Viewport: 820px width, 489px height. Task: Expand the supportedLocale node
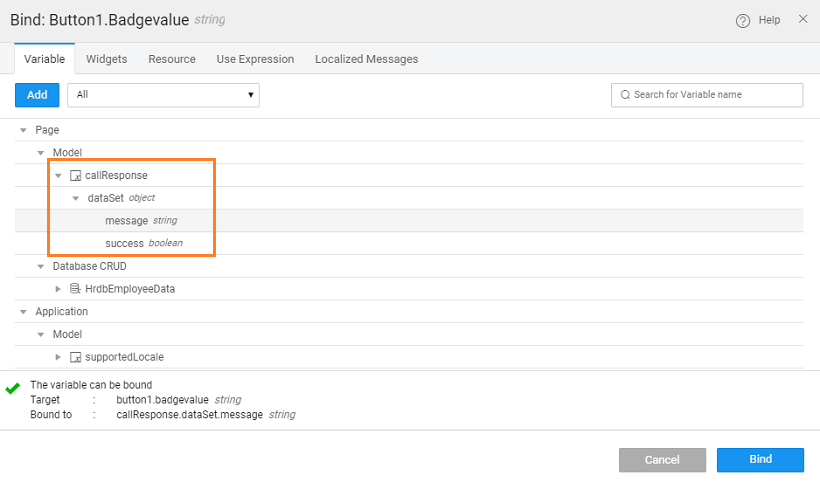[58, 357]
